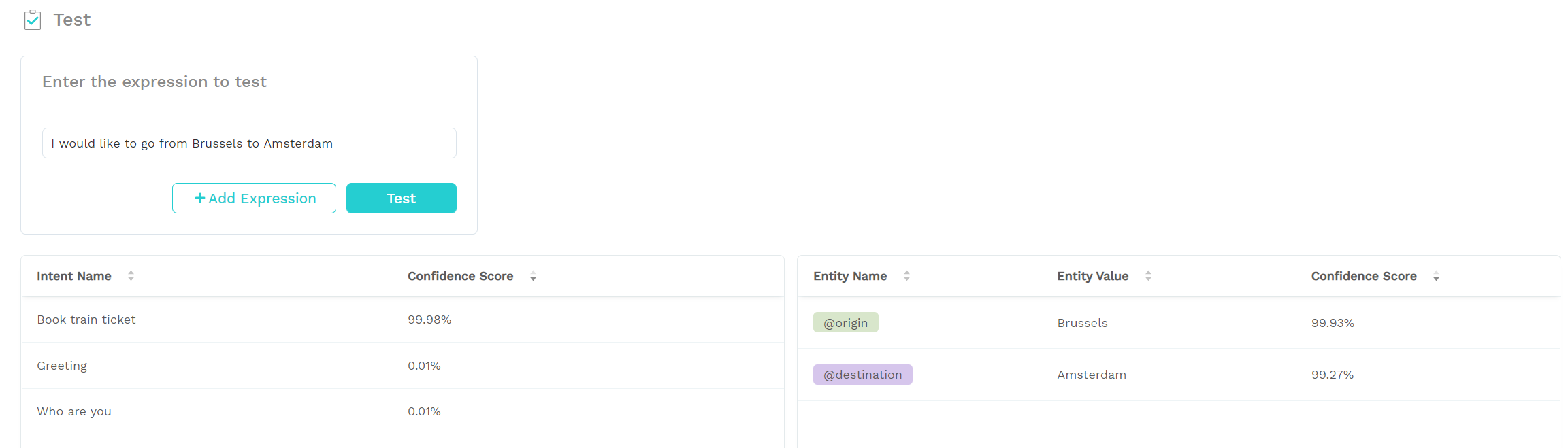Sort by Intent Name column arrows
The height and width of the screenshot is (448, 1568).
(131, 276)
